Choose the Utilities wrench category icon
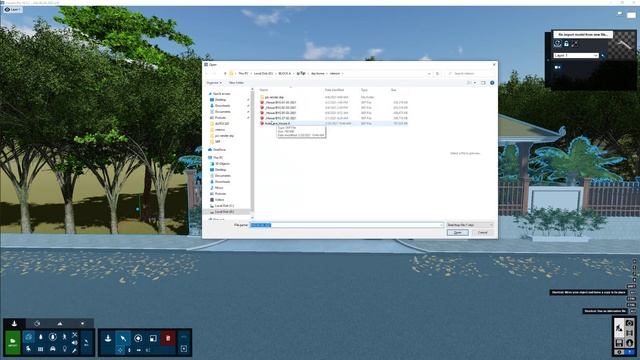The height and width of the screenshot is (360, 640). (x=75, y=350)
